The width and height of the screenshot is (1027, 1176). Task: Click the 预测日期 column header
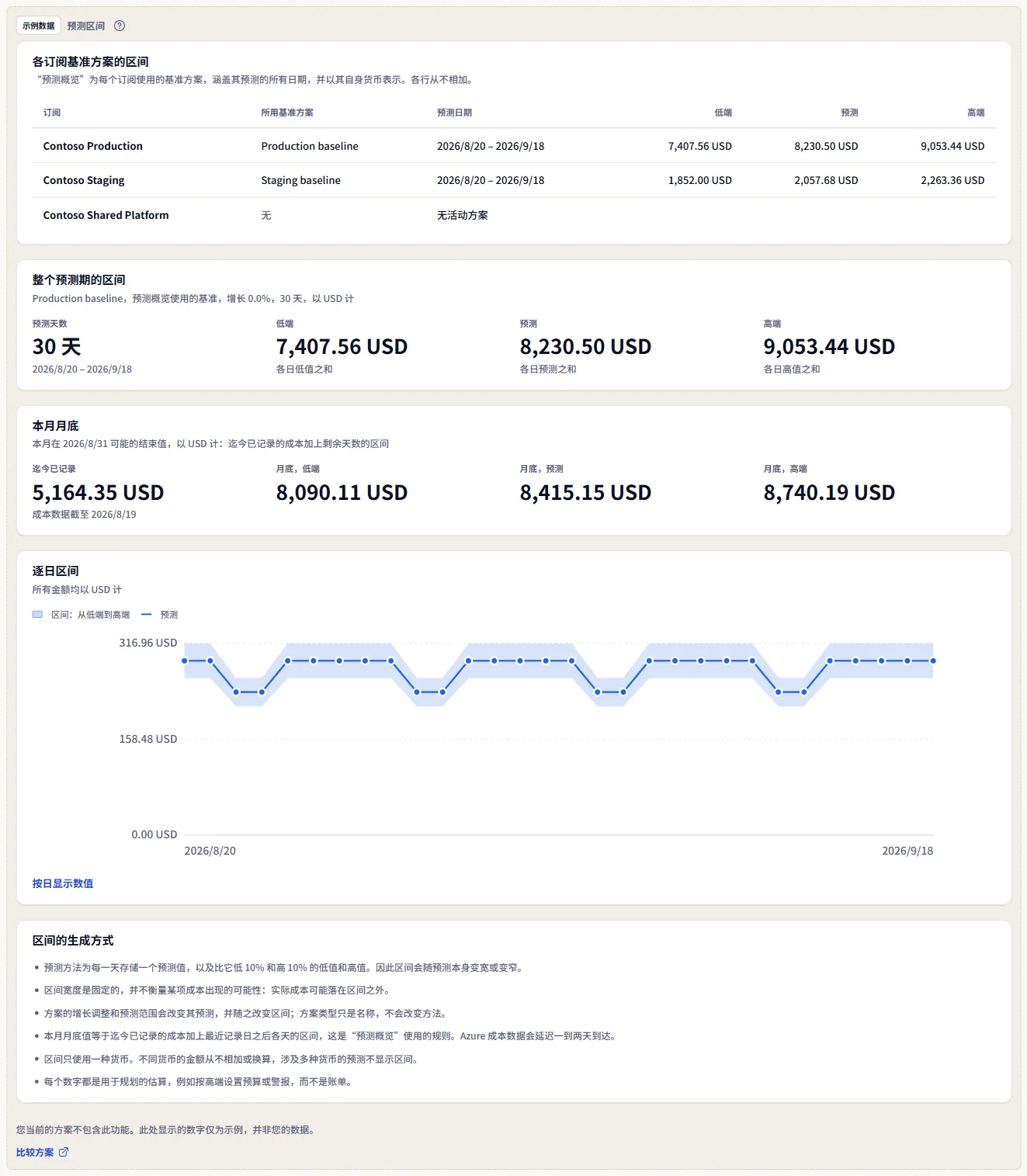(455, 113)
